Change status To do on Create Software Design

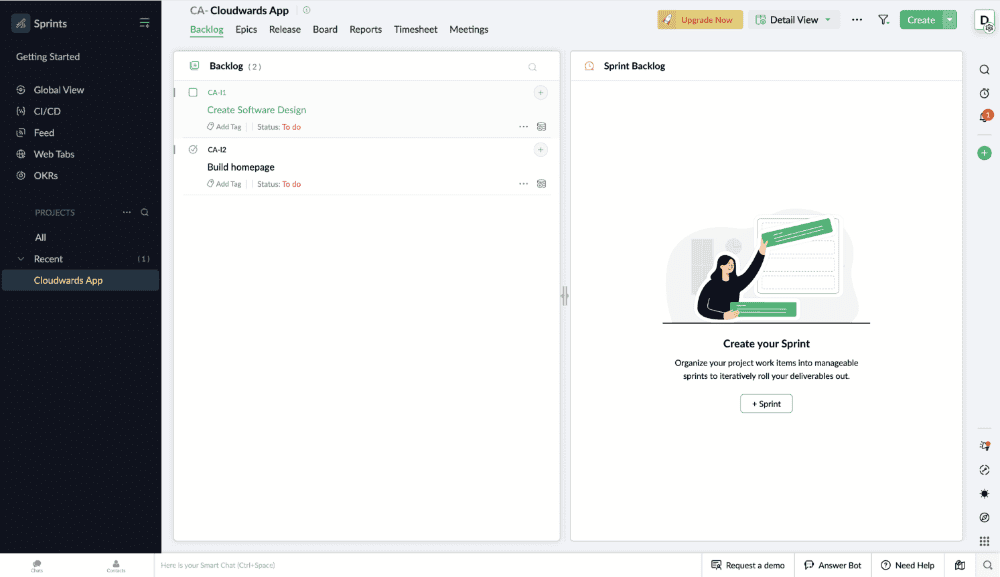coord(291,127)
